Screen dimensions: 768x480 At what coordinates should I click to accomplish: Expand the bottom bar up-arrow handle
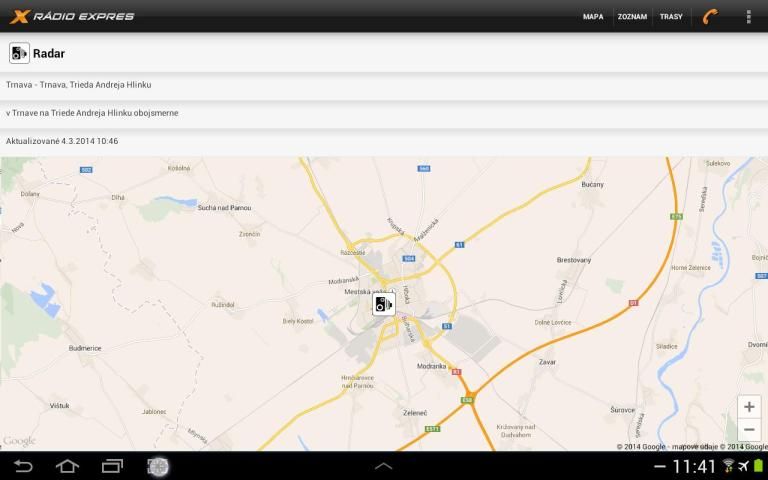[x=383, y=466]
